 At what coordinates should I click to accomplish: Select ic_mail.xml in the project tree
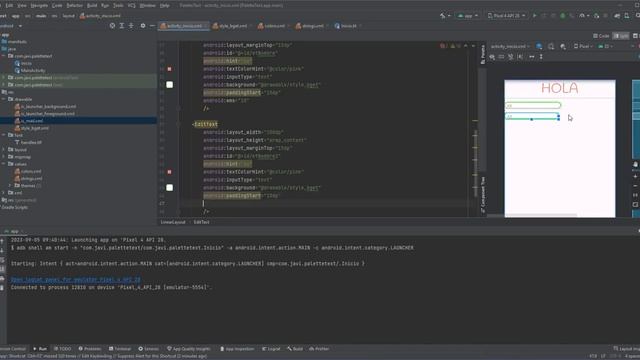tap(32, 121)
